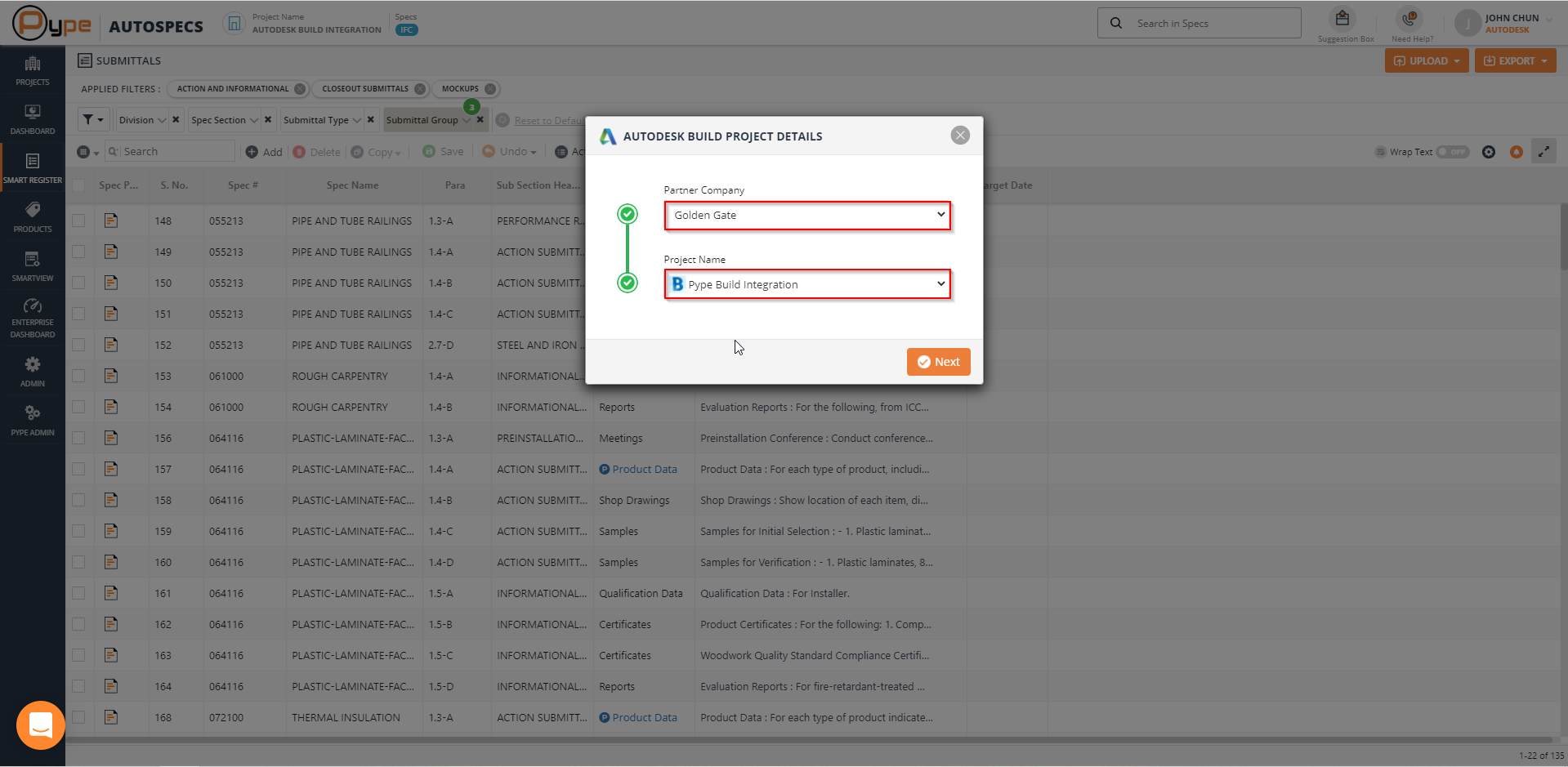Click the expand fullscreen arrows icon
Image resolution: width=1568 pixels, height=767 pixels.
pyautogui.click(x=1543, y=152)
